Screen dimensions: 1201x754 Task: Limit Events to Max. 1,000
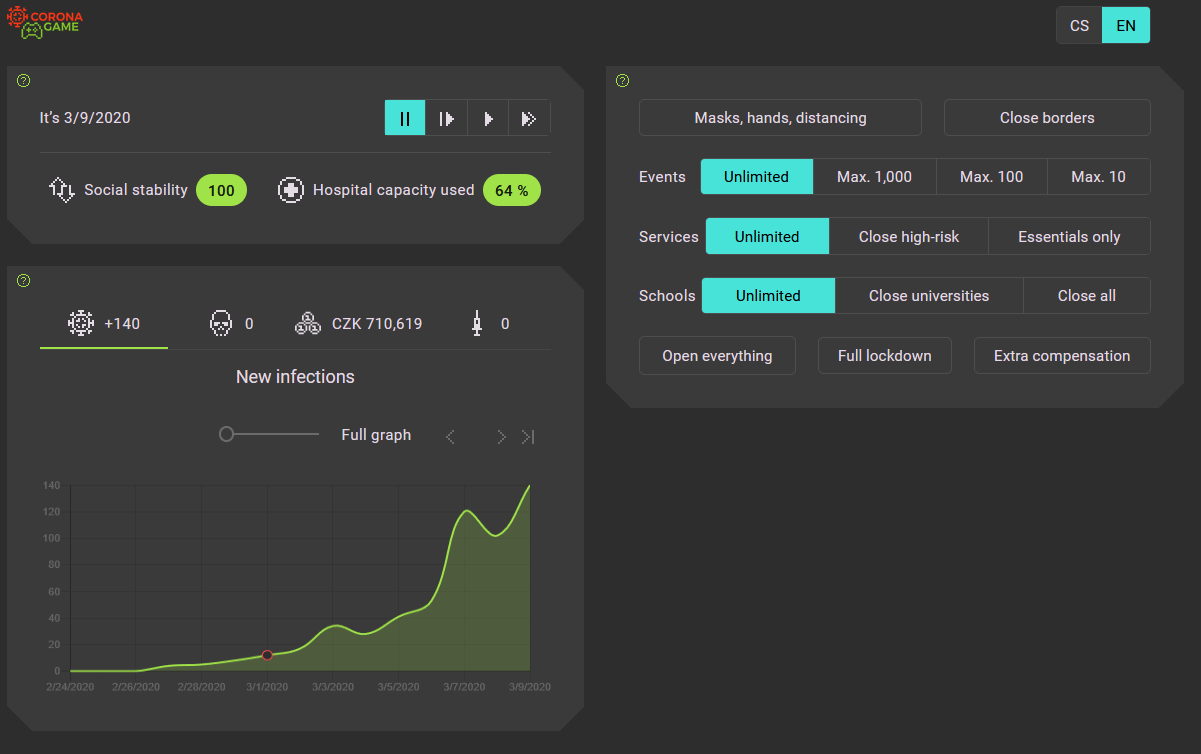click(x=874, y=177)
